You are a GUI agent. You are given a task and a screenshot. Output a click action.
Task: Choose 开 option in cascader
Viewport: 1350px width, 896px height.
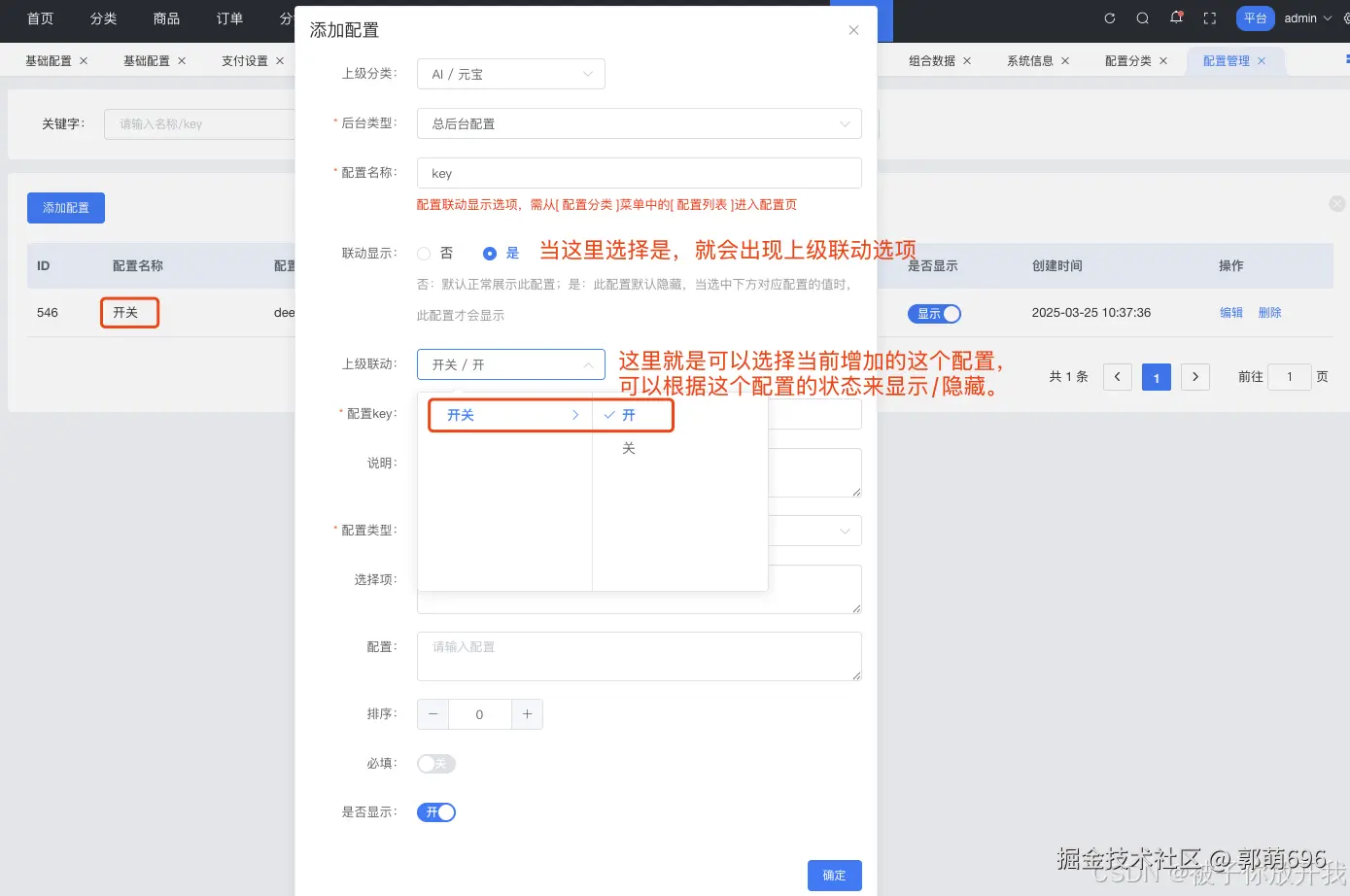(x=629, y=415)
